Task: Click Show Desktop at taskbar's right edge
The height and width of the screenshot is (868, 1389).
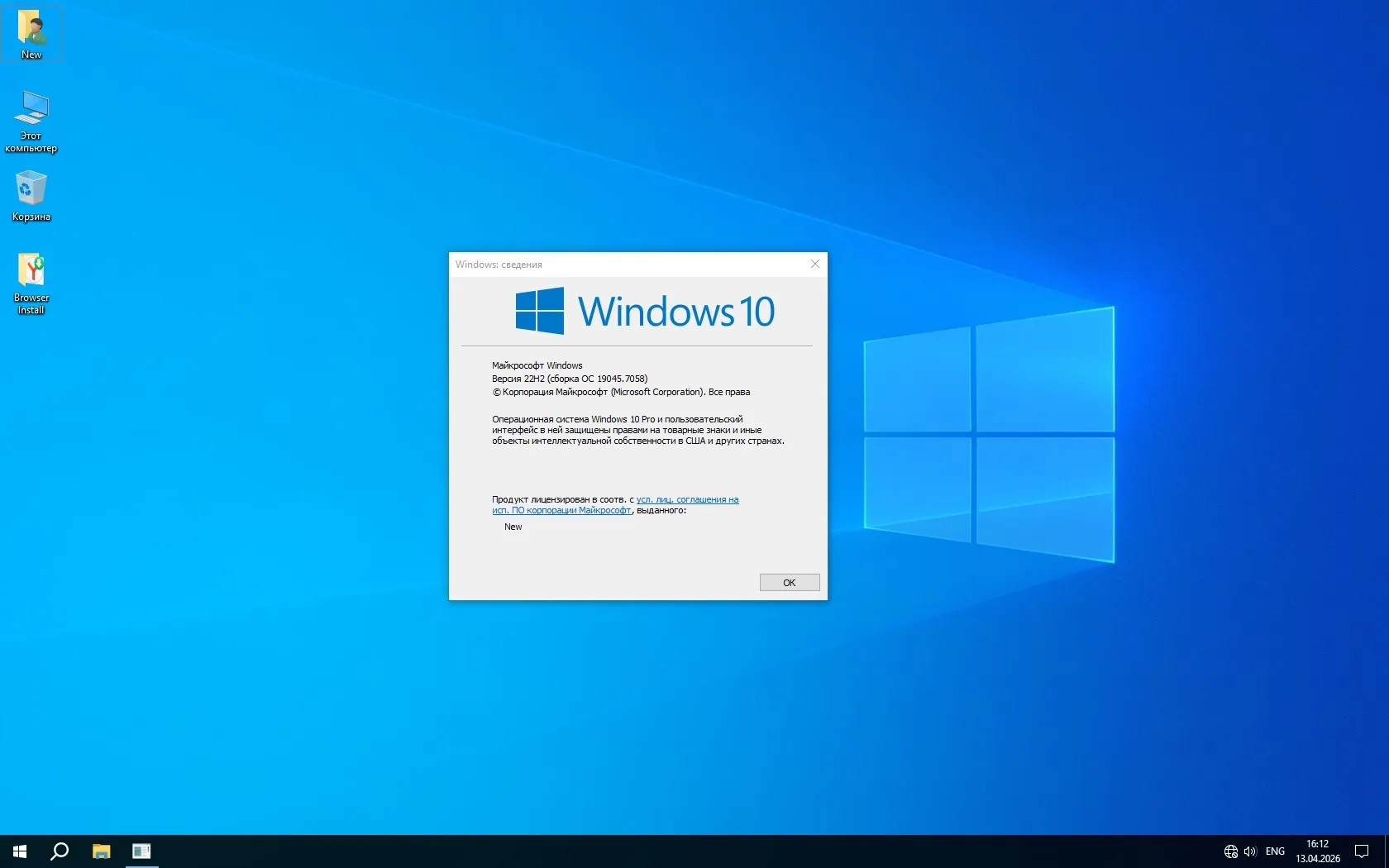Action: pos(1386,851)
